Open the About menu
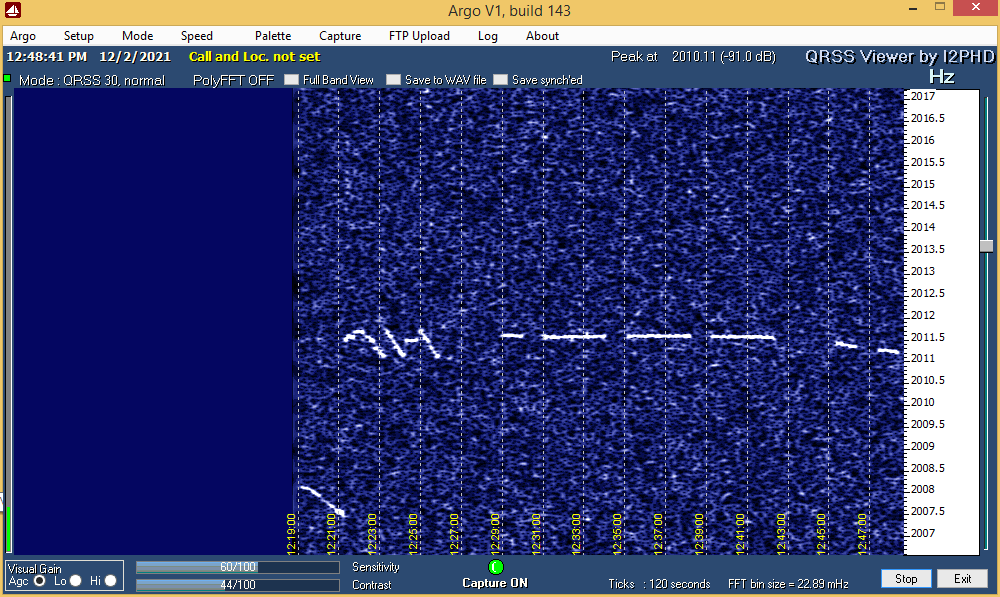1000x597 pixels. coord(542,36)
